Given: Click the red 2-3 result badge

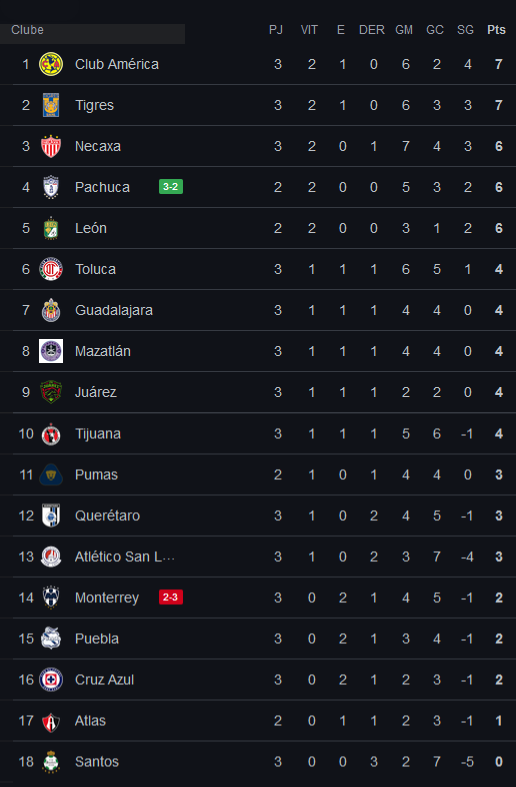Looking at the screenshot, I should (171, 597).
